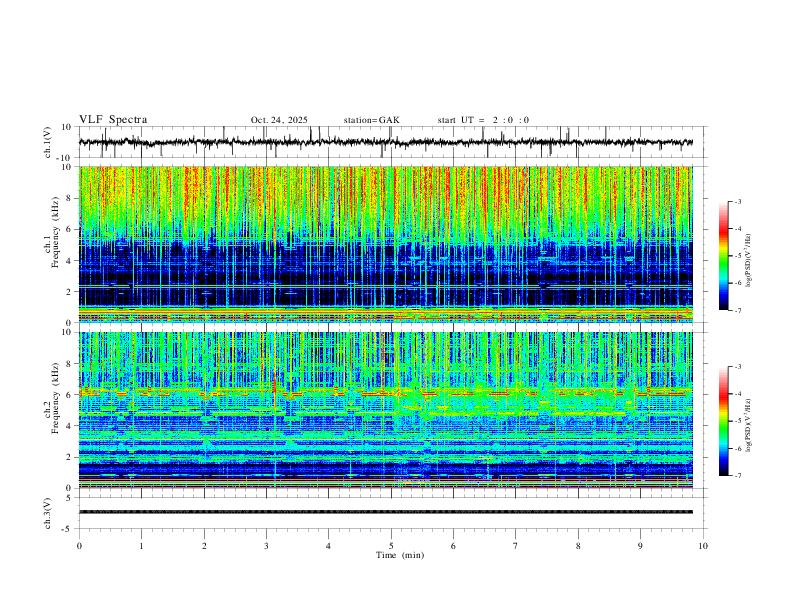The height and width of the screenshot is (612, 792).
Task: Click the time axis tick label "9"
Action: (640, 546)
